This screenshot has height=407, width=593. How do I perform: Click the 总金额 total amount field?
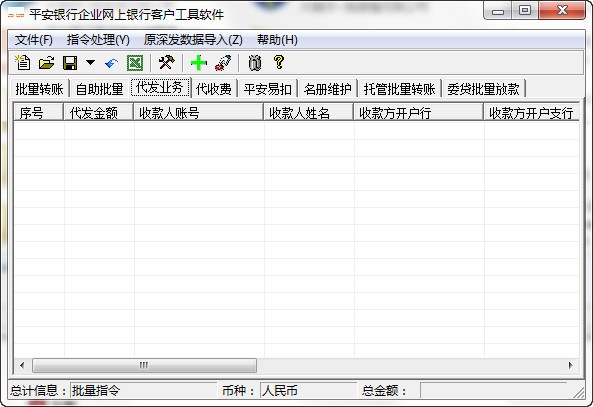tap(494, 390)
